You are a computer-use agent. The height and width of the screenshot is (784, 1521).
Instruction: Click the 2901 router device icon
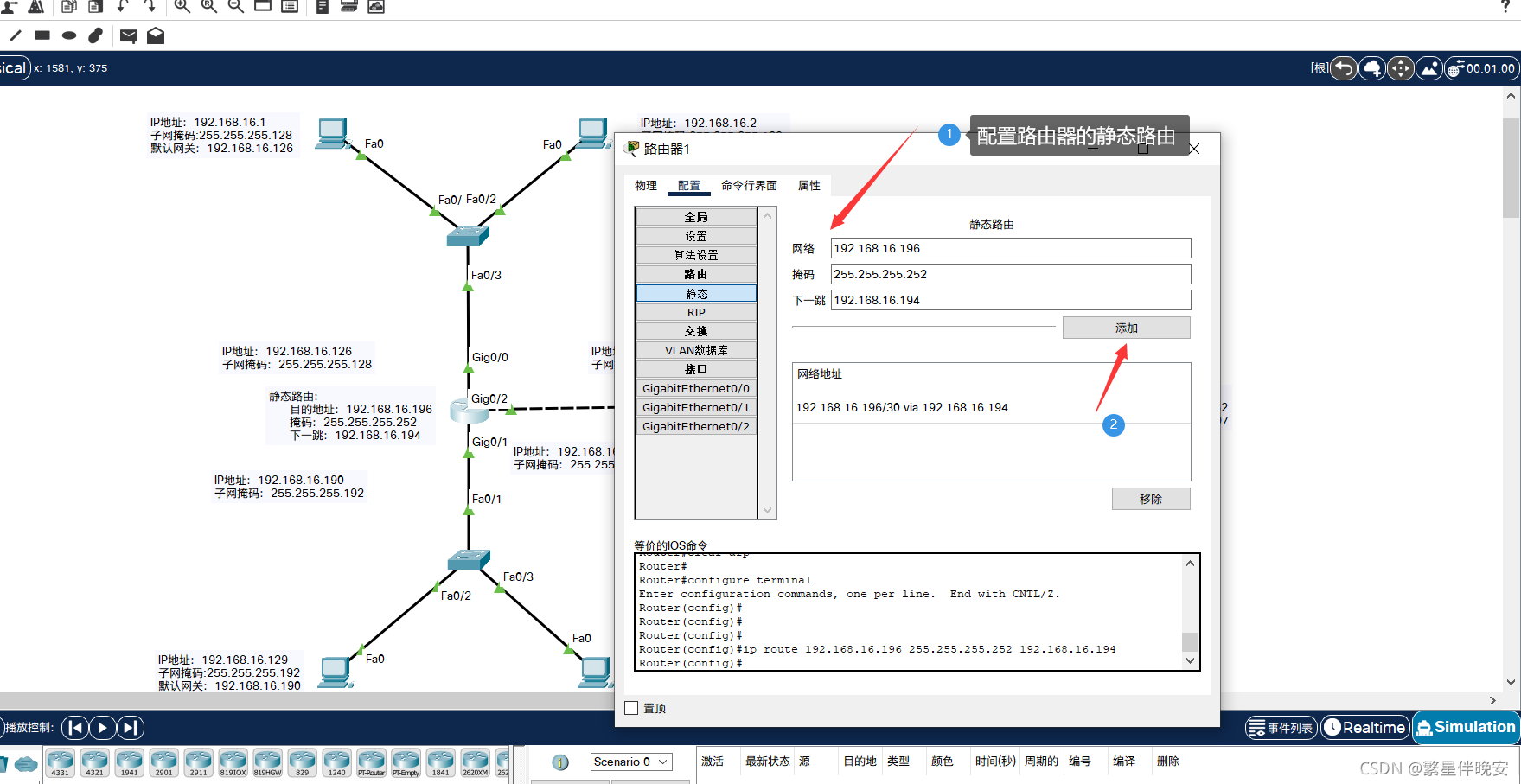pyautogui.click(x=163, y=762)
